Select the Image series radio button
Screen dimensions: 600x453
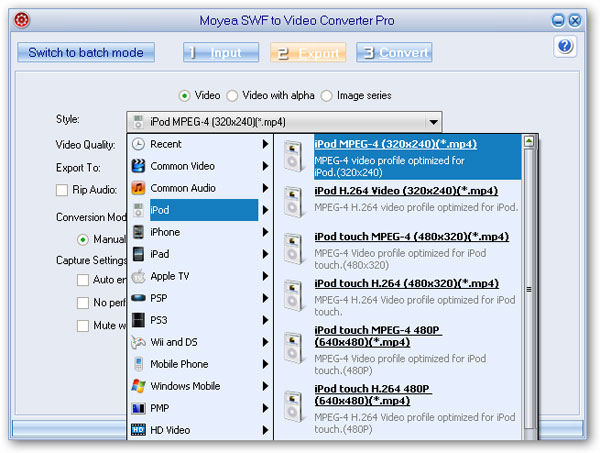326,96
